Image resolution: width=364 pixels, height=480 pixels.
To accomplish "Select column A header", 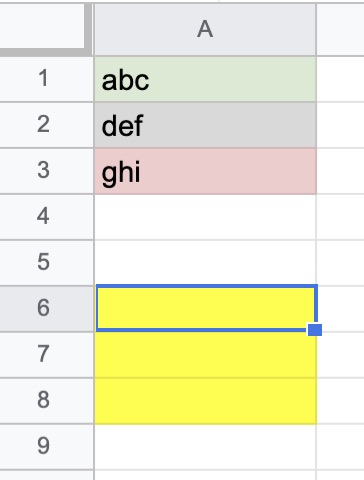I will 205,29.
